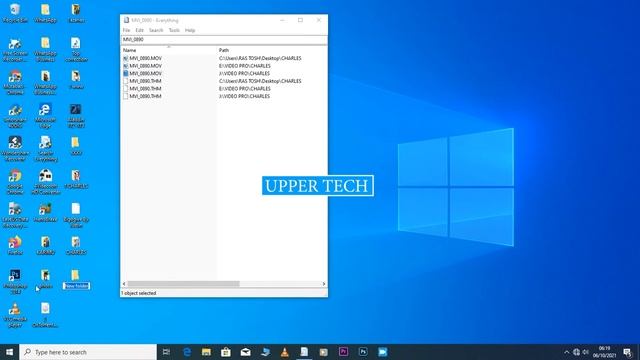Open File Explorer from the taskbar
This screenshot has width=640, height=360.
point(206,352)
